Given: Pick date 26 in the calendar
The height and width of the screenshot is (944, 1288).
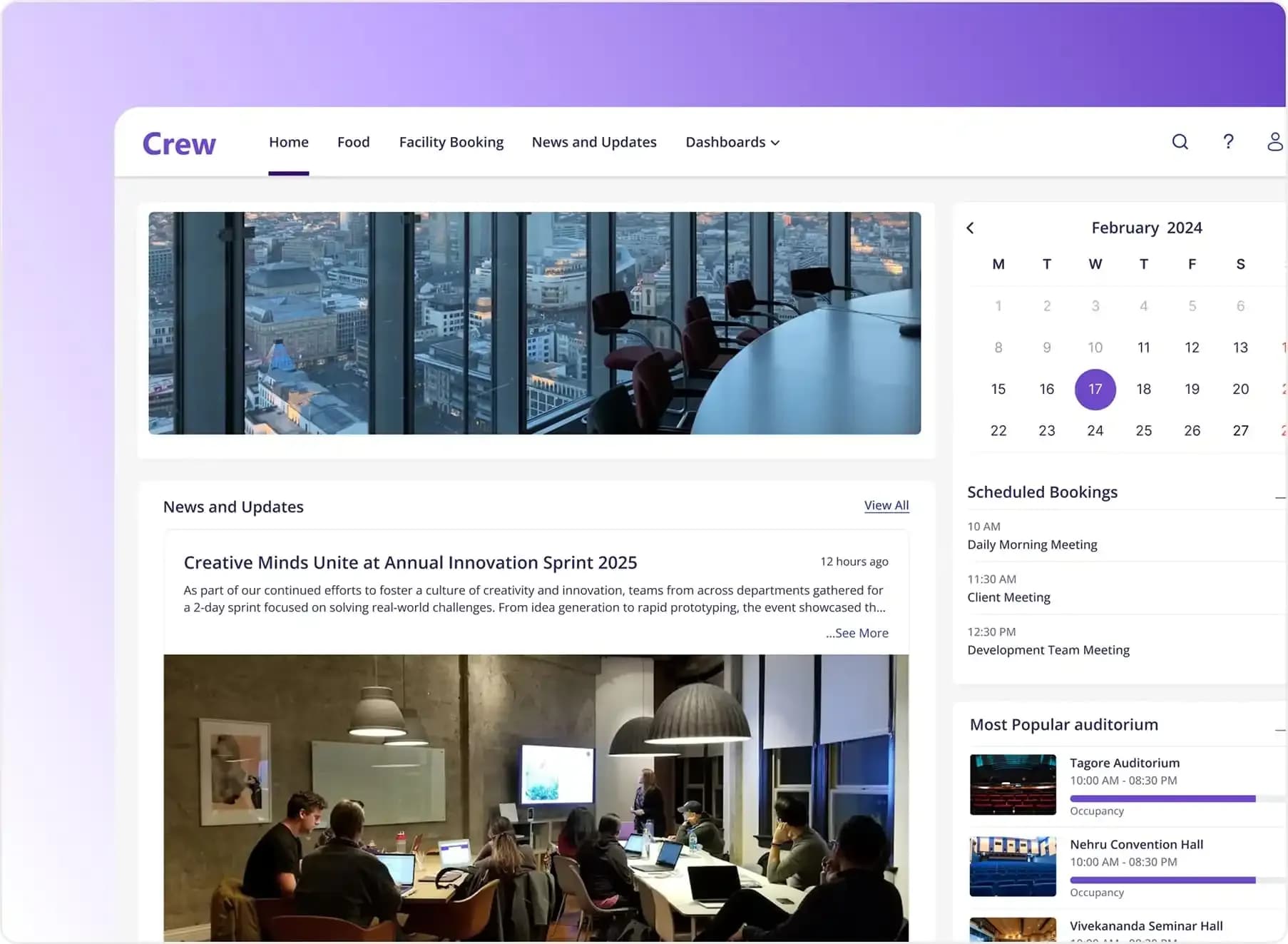Looking at the screenshot, I should (1192, 430).
